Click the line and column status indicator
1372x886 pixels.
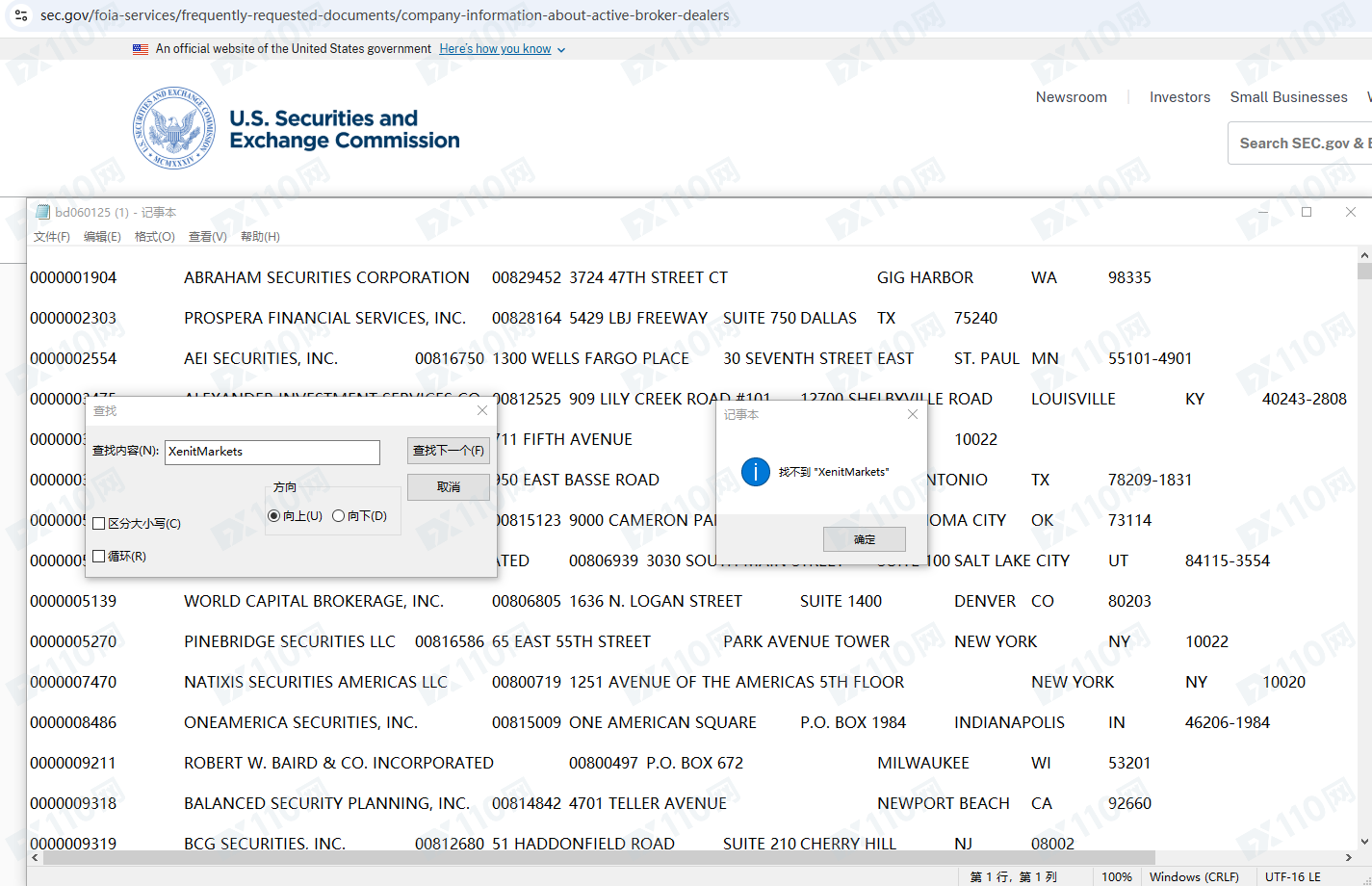1014,876
